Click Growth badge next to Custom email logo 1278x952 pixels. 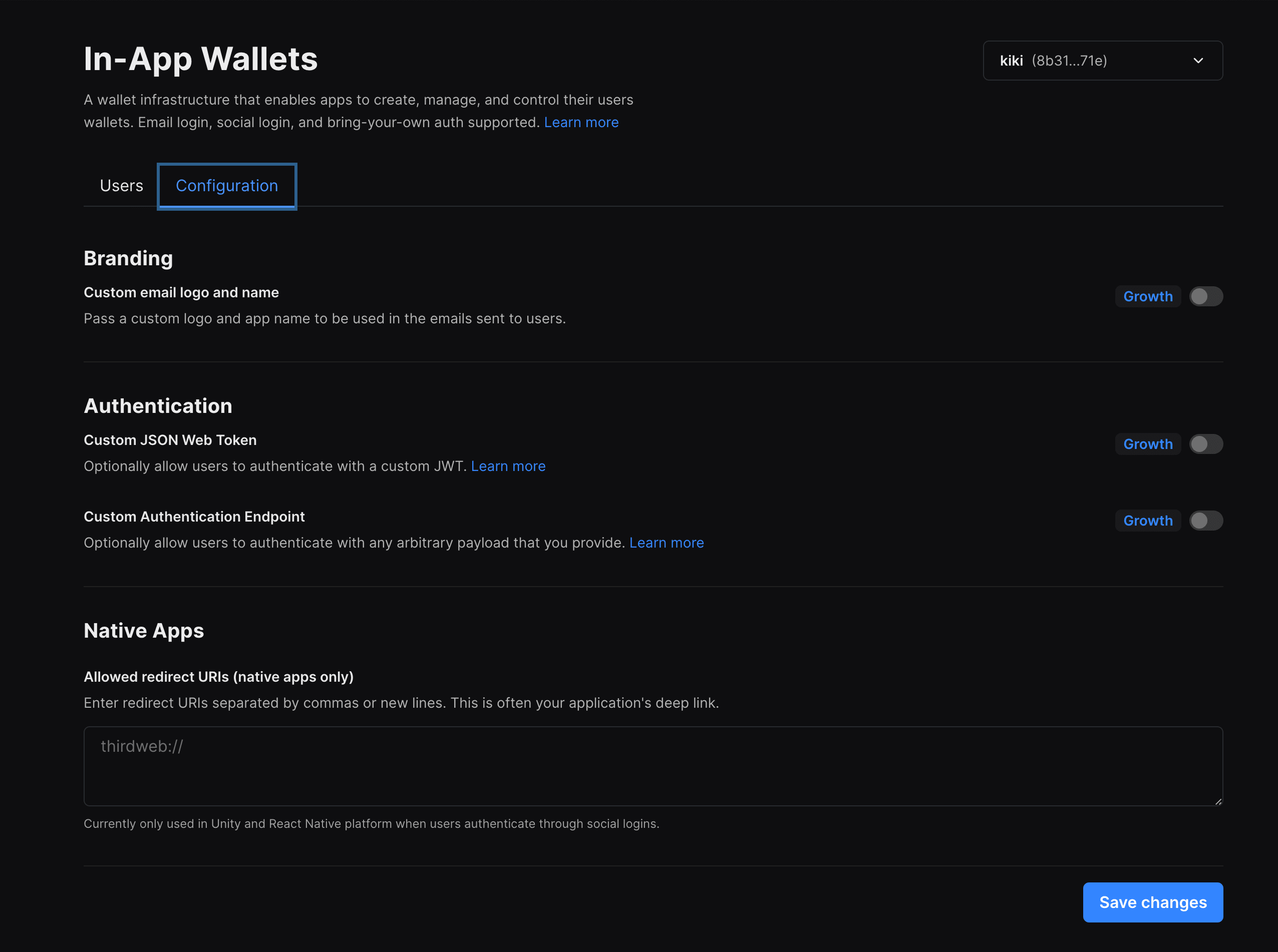pyautogui.click(x=1147, y=296)
